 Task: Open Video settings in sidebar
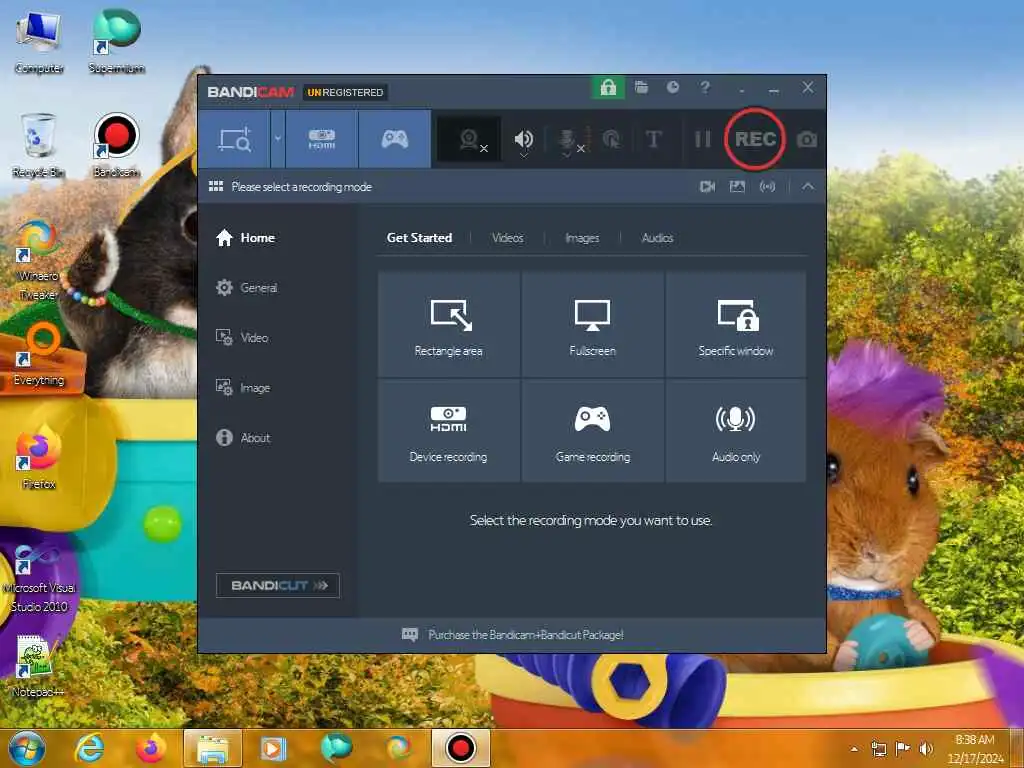coord(242,338)
